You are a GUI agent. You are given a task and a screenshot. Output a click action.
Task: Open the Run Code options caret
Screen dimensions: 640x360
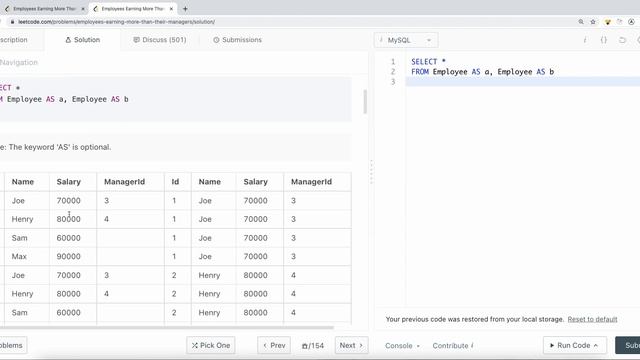click(x=596, y=345)
